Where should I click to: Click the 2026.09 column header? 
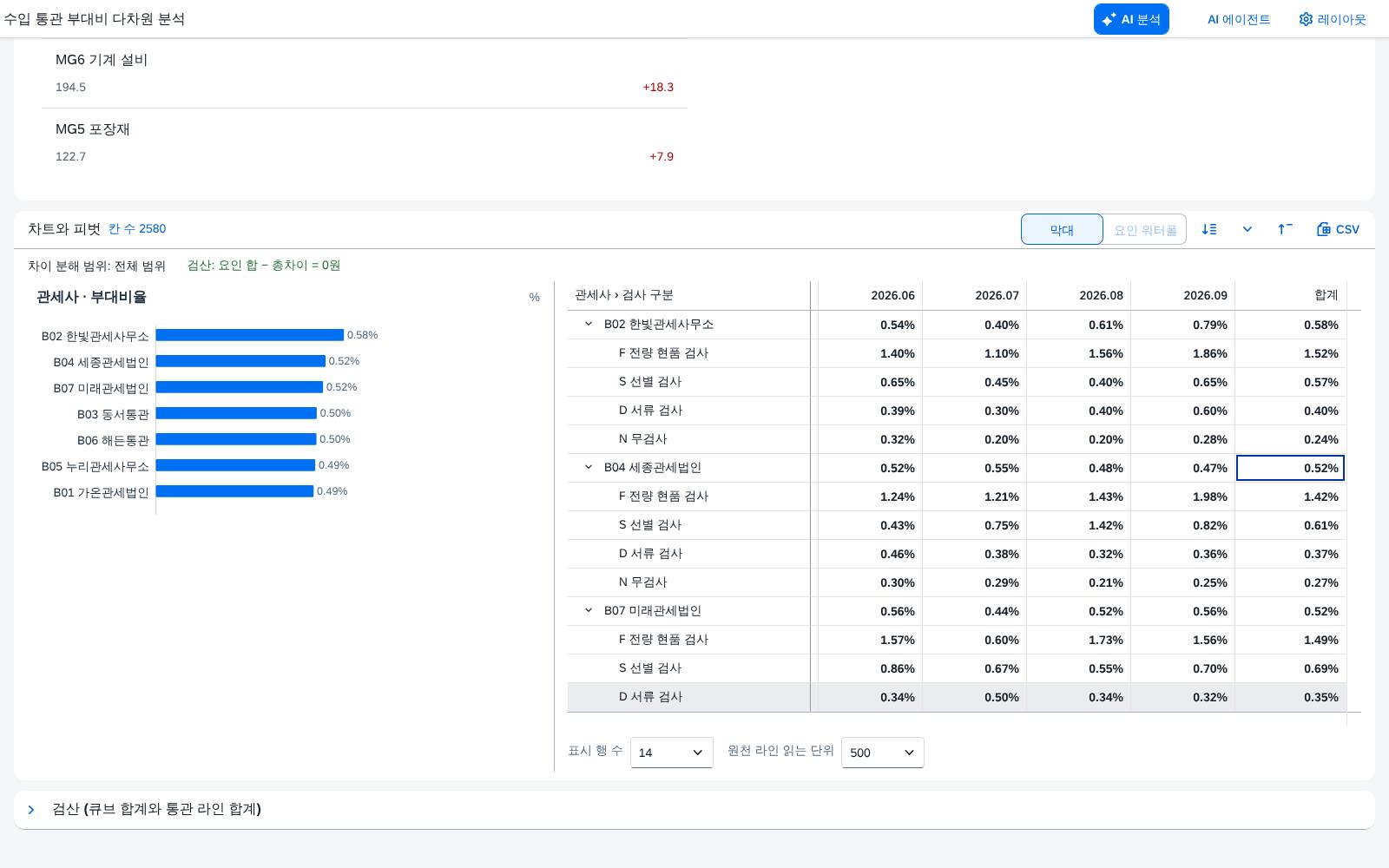[x=1183, y=295]
